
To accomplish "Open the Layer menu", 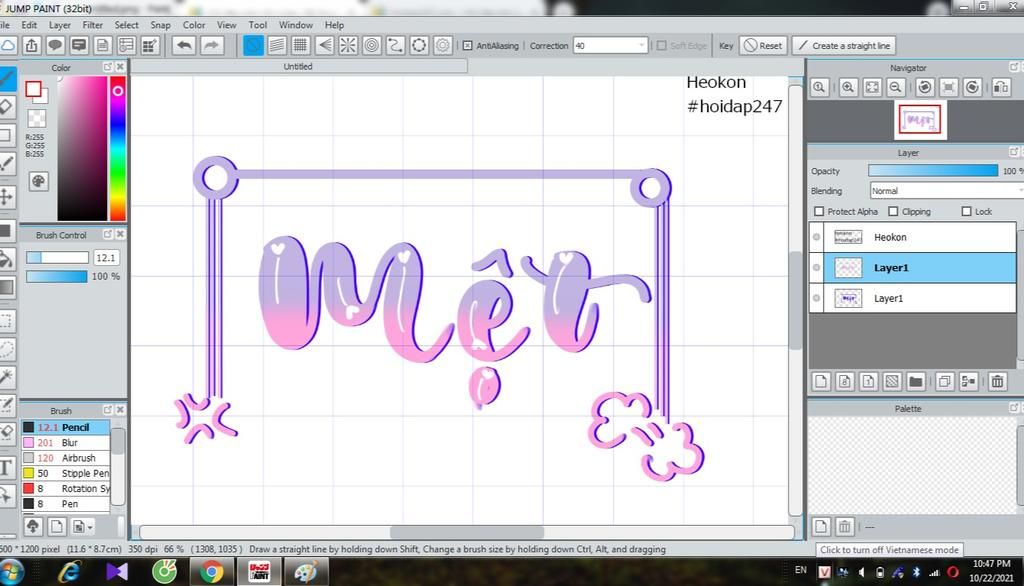I will [x=59, y=25].
